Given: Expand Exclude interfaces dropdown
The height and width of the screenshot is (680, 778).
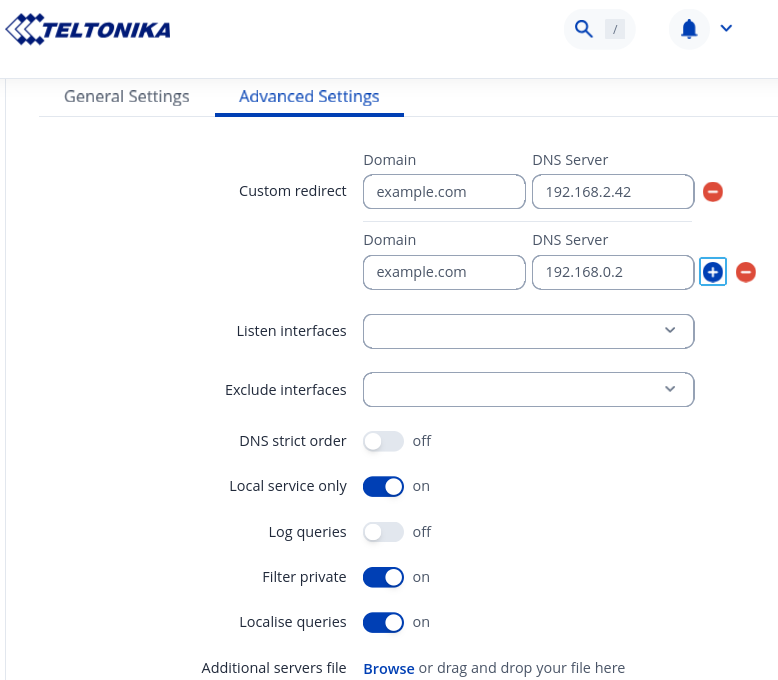Looking at the screenshot, I should pos(528,390).
